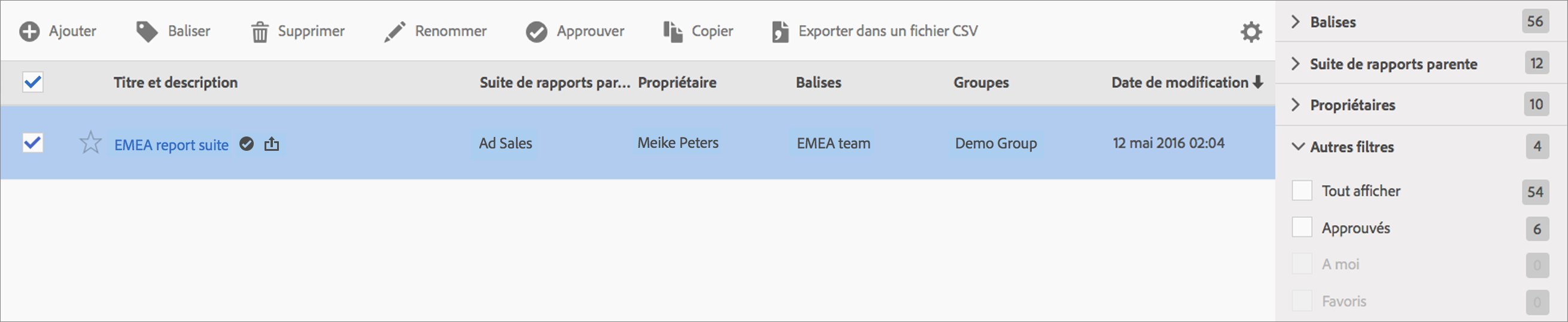Check the Approuvés filter checkbox

[1302, 227]
